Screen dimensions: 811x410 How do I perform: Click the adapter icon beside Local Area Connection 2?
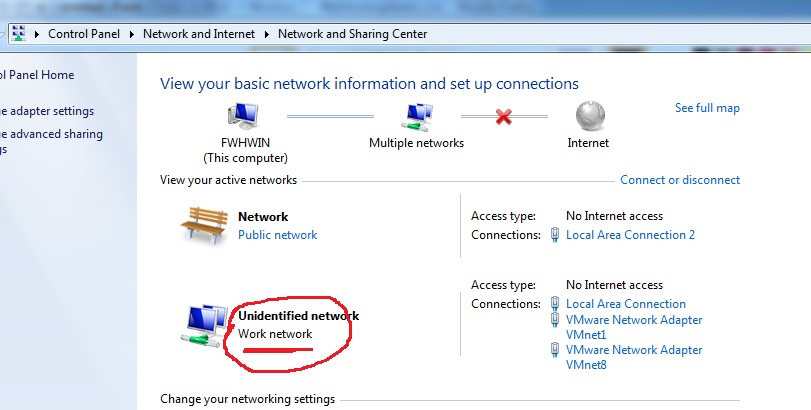(555, 235)
